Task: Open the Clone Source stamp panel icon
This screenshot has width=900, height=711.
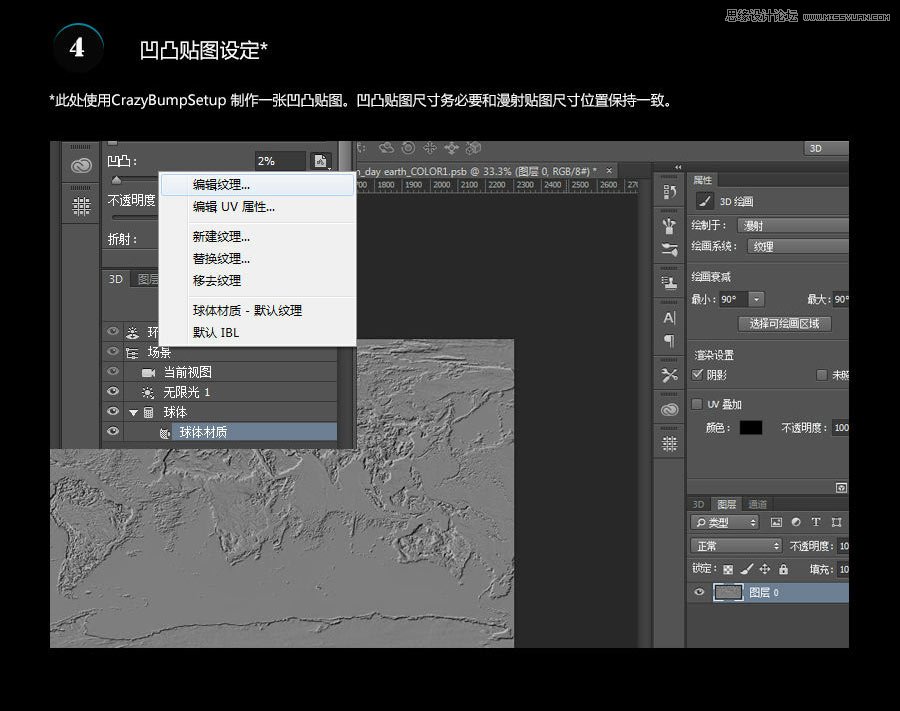Action: click(x=669, y=283)
